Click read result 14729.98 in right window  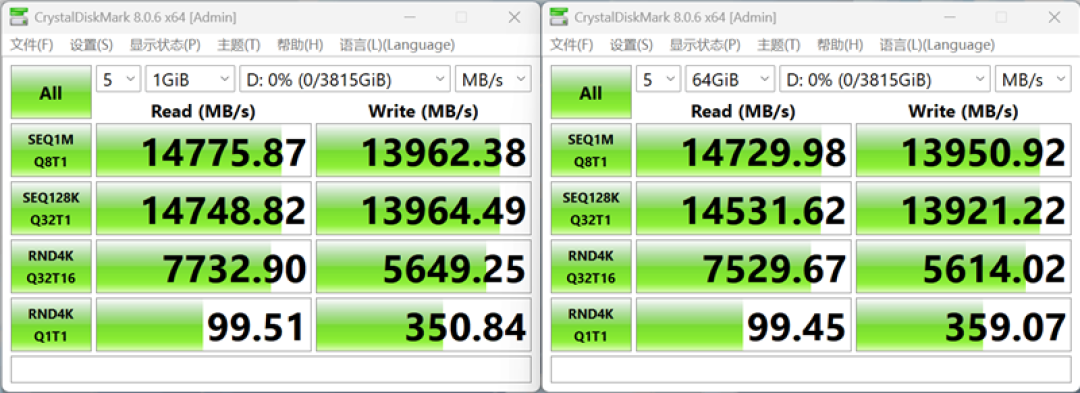(x=744, y=150)
